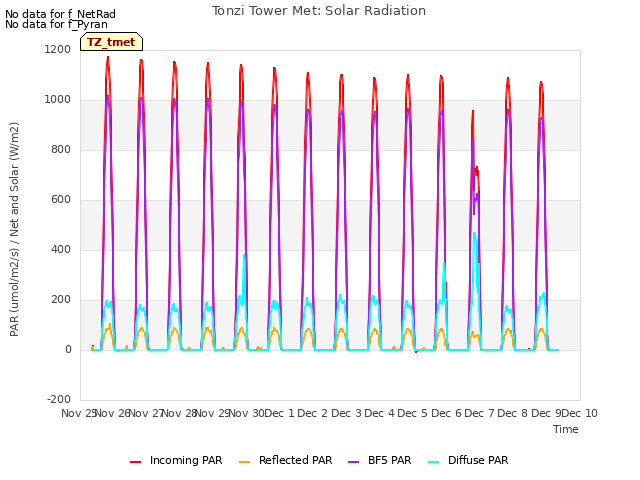This screenshot has height=480, width=640.
Task: Click the Dec 7 Diffuse PAR spike
Action: coord(475,233)
